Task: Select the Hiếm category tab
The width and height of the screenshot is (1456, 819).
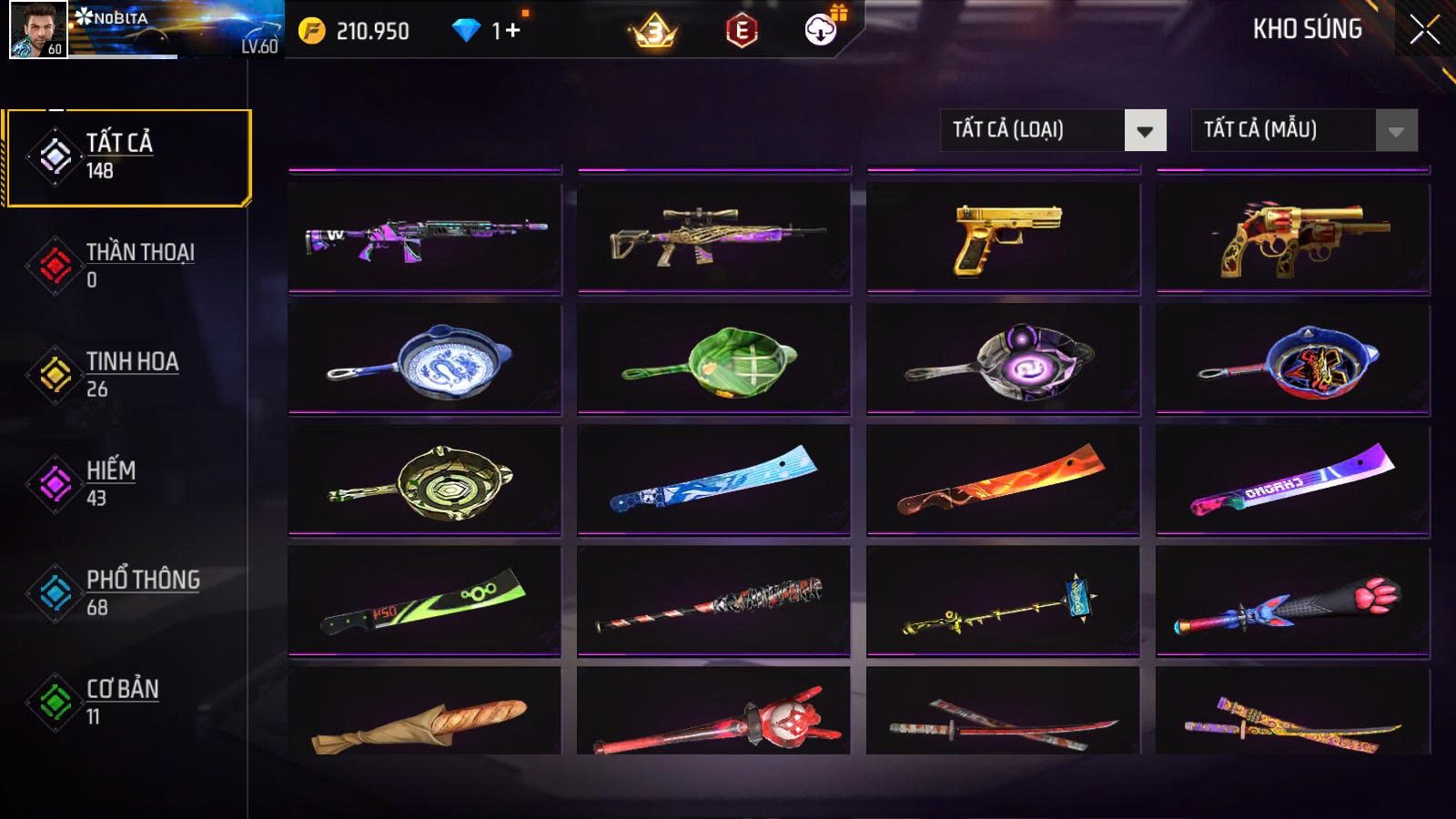Action: coord(127,483)
